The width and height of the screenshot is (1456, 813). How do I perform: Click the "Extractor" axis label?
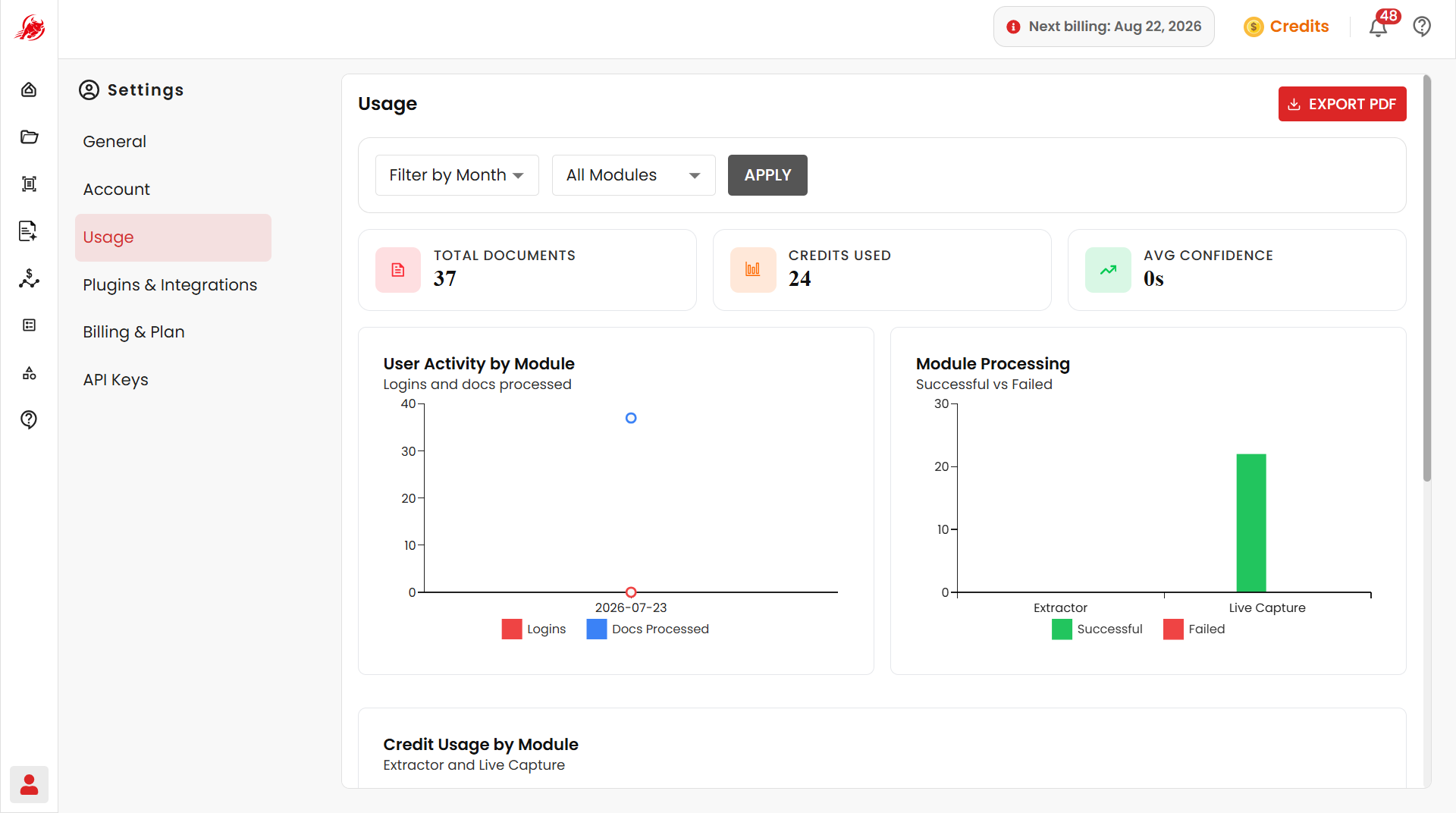[x=1060, y=608]
